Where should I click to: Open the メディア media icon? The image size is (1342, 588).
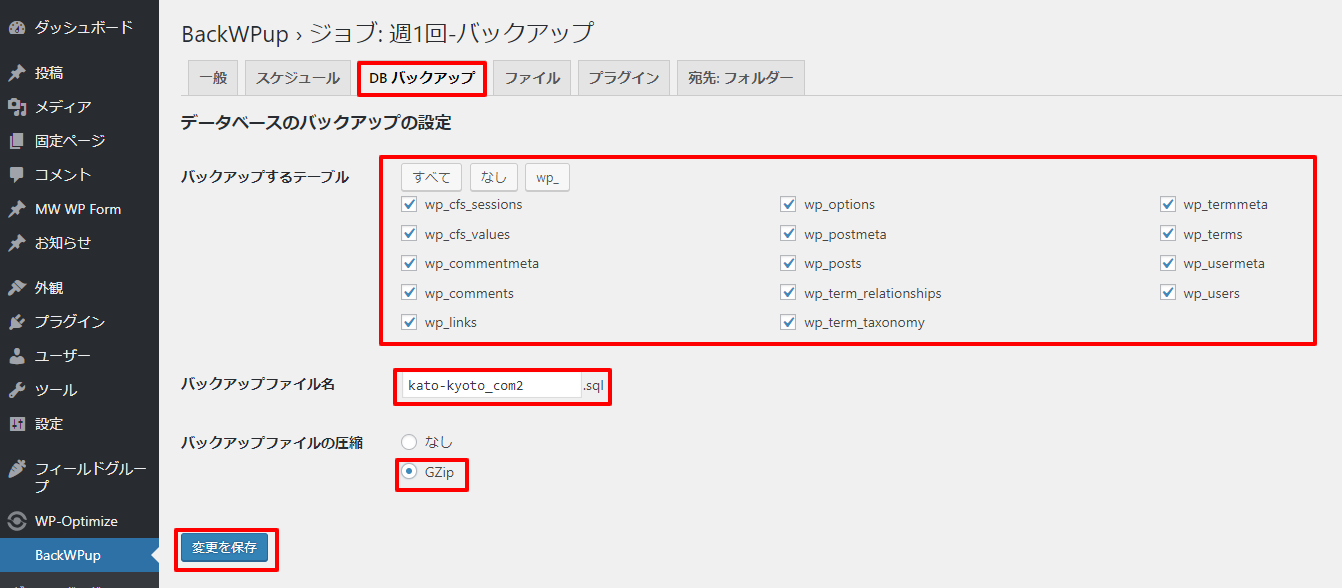16,107
